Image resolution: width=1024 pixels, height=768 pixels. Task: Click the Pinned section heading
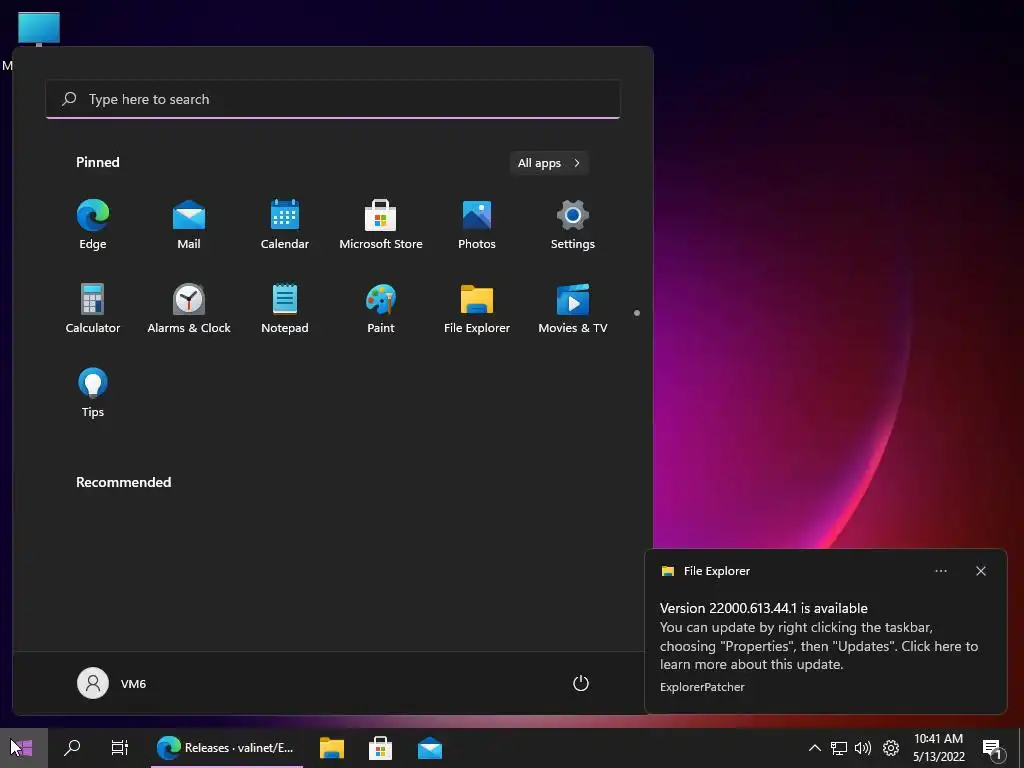[x=98, y=162]
